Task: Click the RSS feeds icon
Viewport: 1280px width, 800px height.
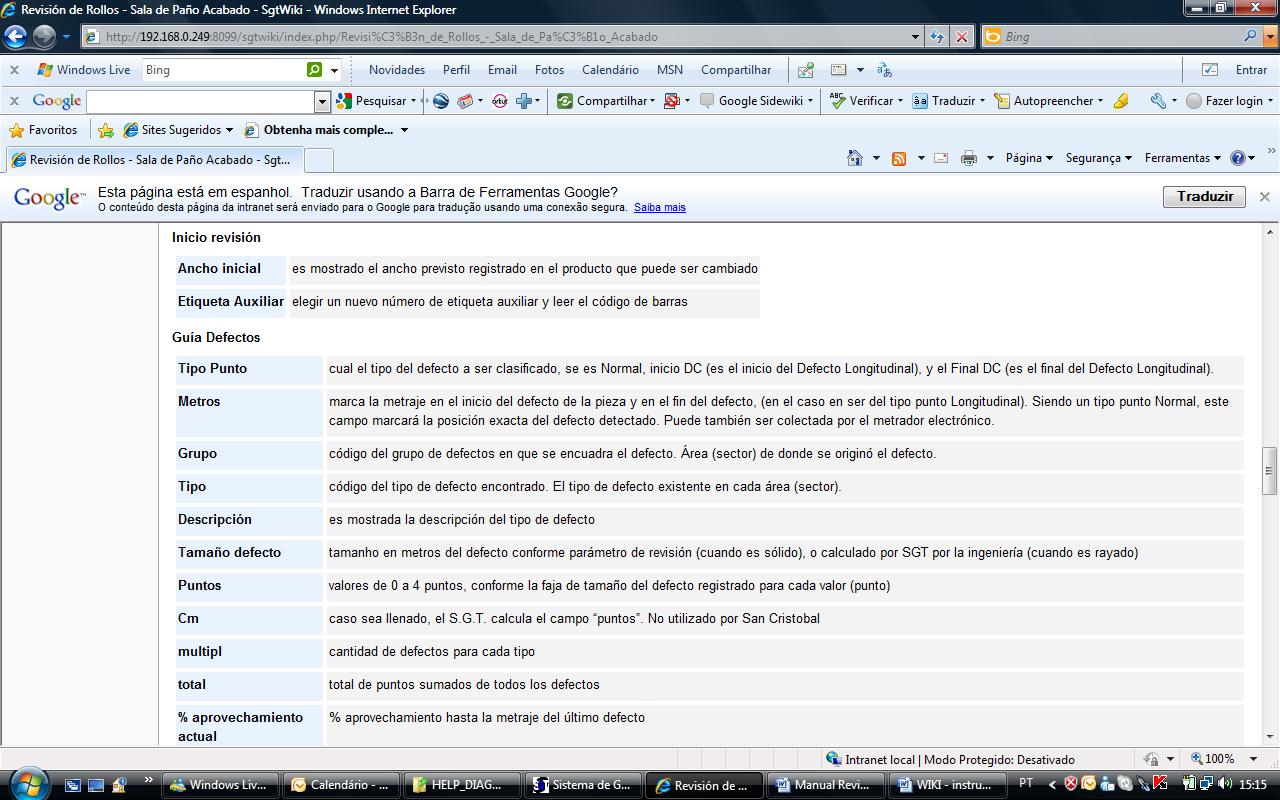Action: click(x=899, y=158)
